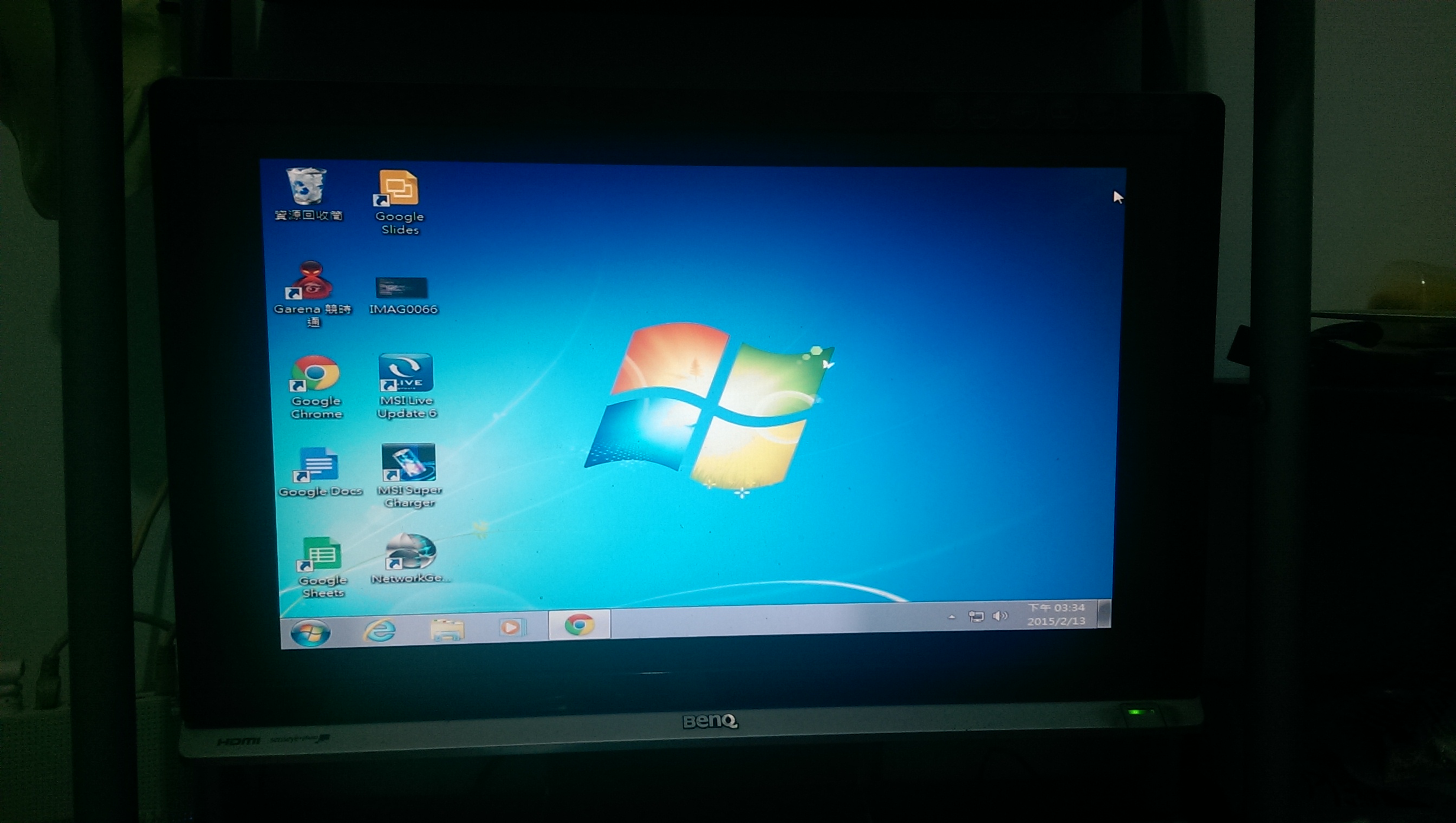Open the volume speaker tray icon

1000,616
